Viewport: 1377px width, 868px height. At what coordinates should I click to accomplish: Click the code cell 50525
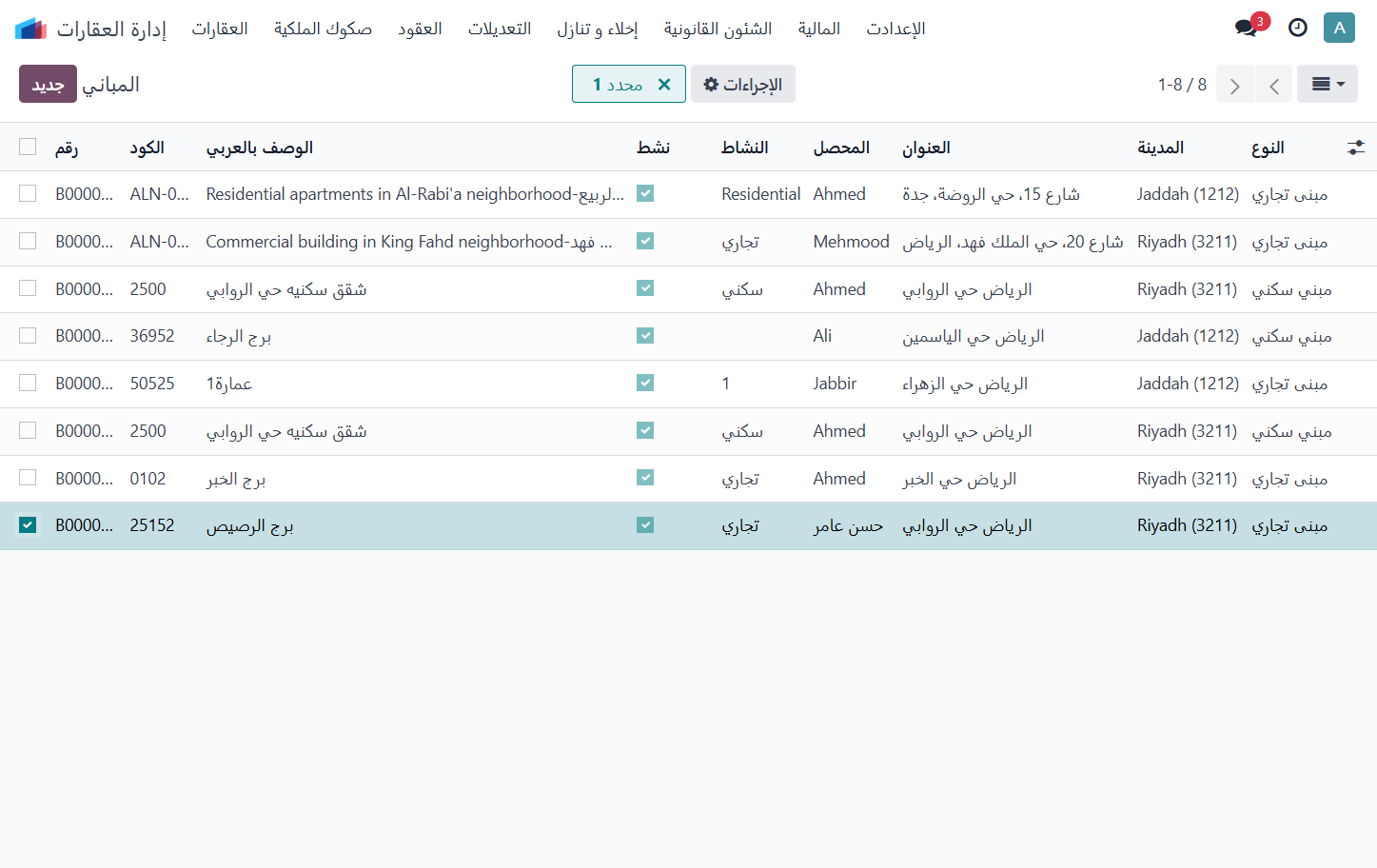[152, 384]
